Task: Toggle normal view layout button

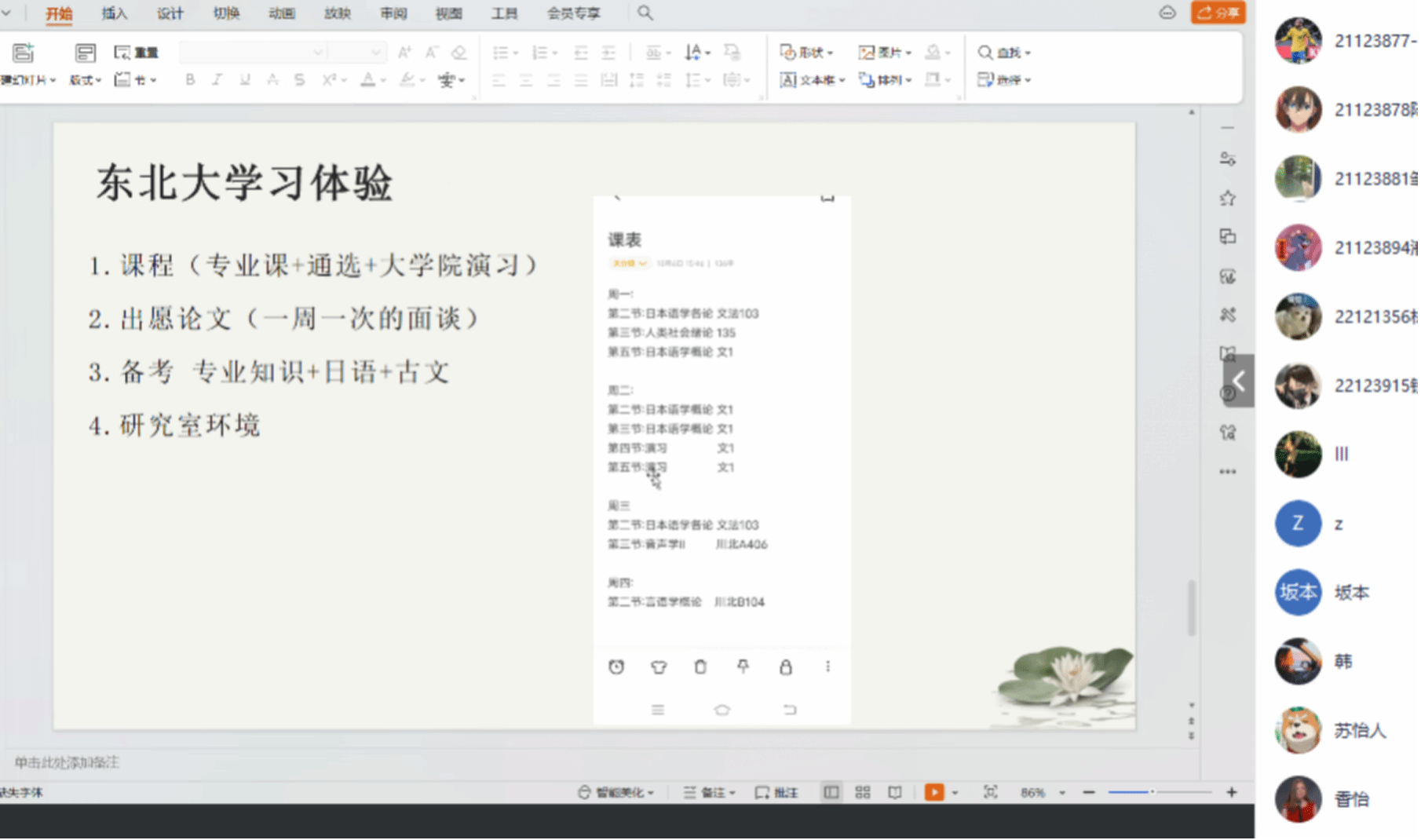Action: click(x=831, y=792)
